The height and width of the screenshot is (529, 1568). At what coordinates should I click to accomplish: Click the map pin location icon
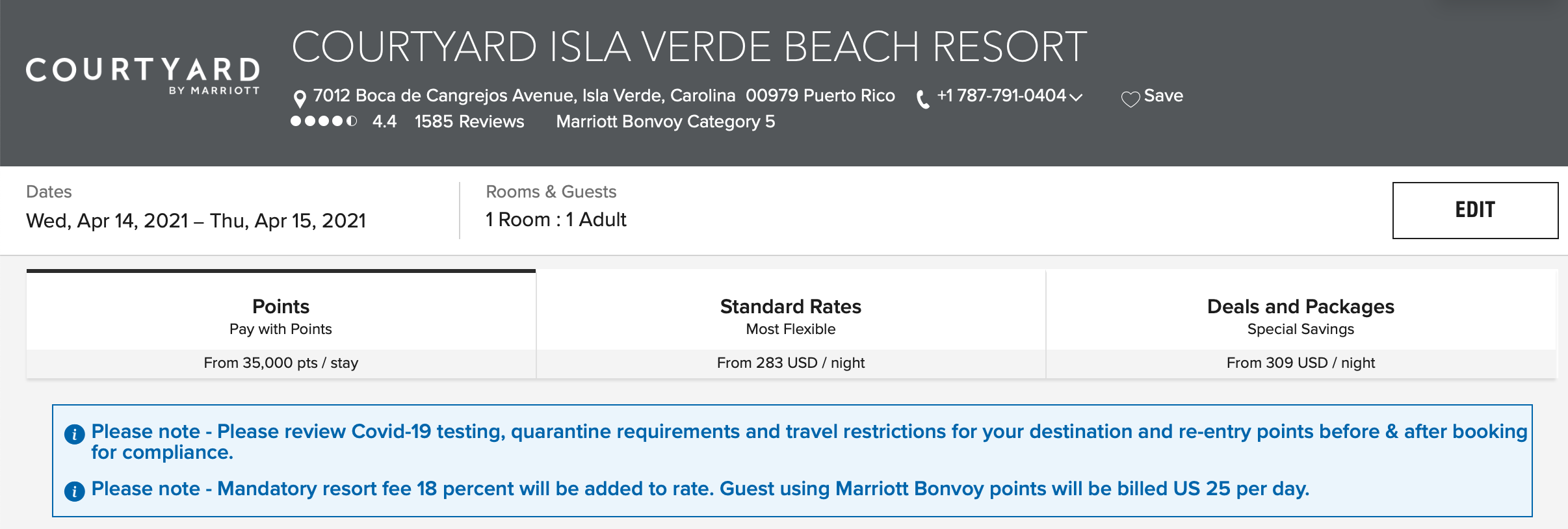300,99
